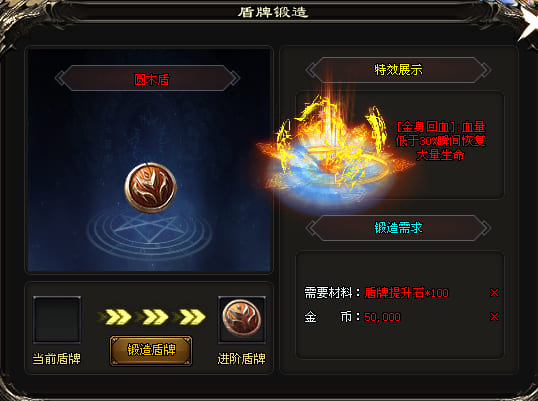
Task: Click the large round wooden shield preview
Action: click(150, 187)
